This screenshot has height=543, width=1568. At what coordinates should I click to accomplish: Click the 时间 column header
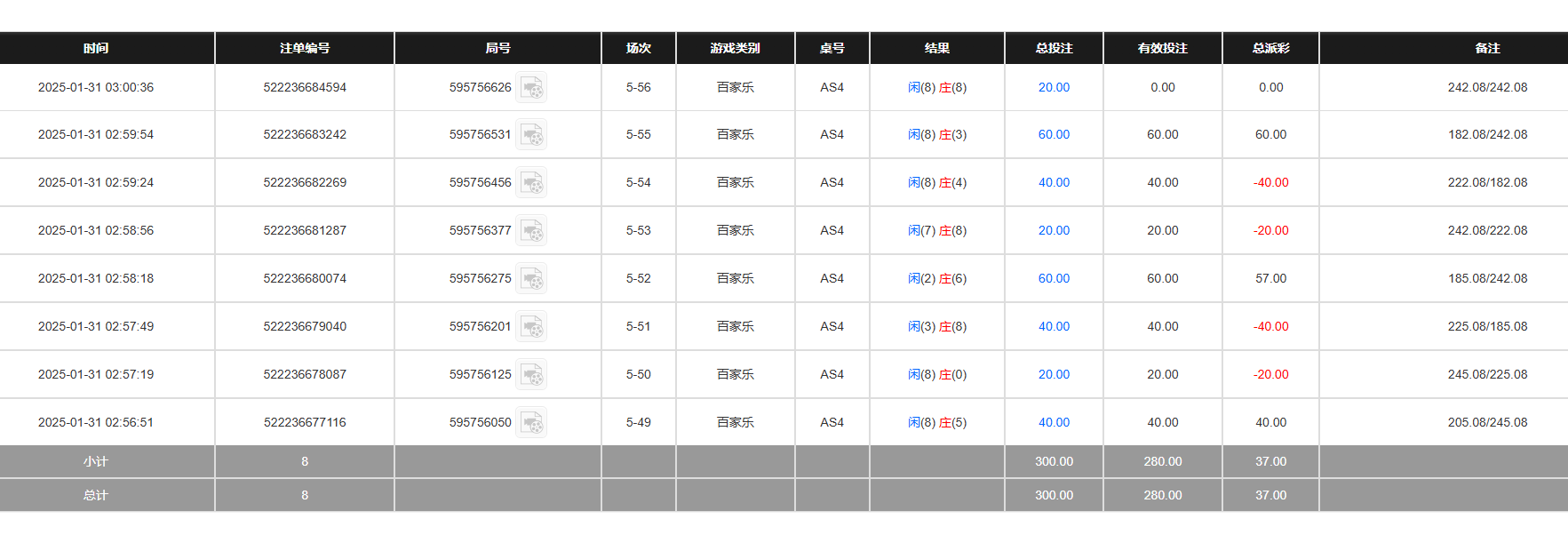pos(96,48)
